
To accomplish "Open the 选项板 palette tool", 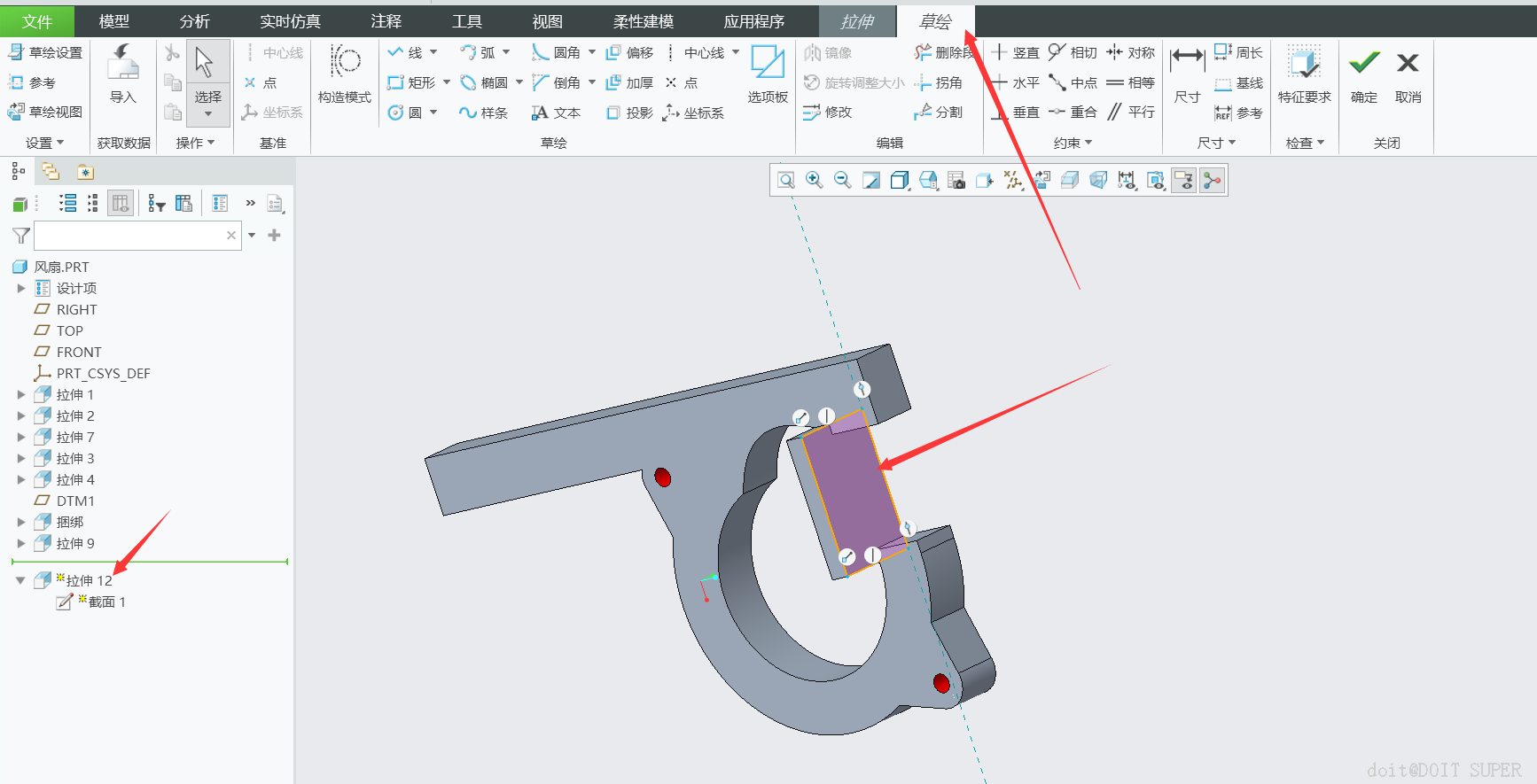I will coord(768,74).
